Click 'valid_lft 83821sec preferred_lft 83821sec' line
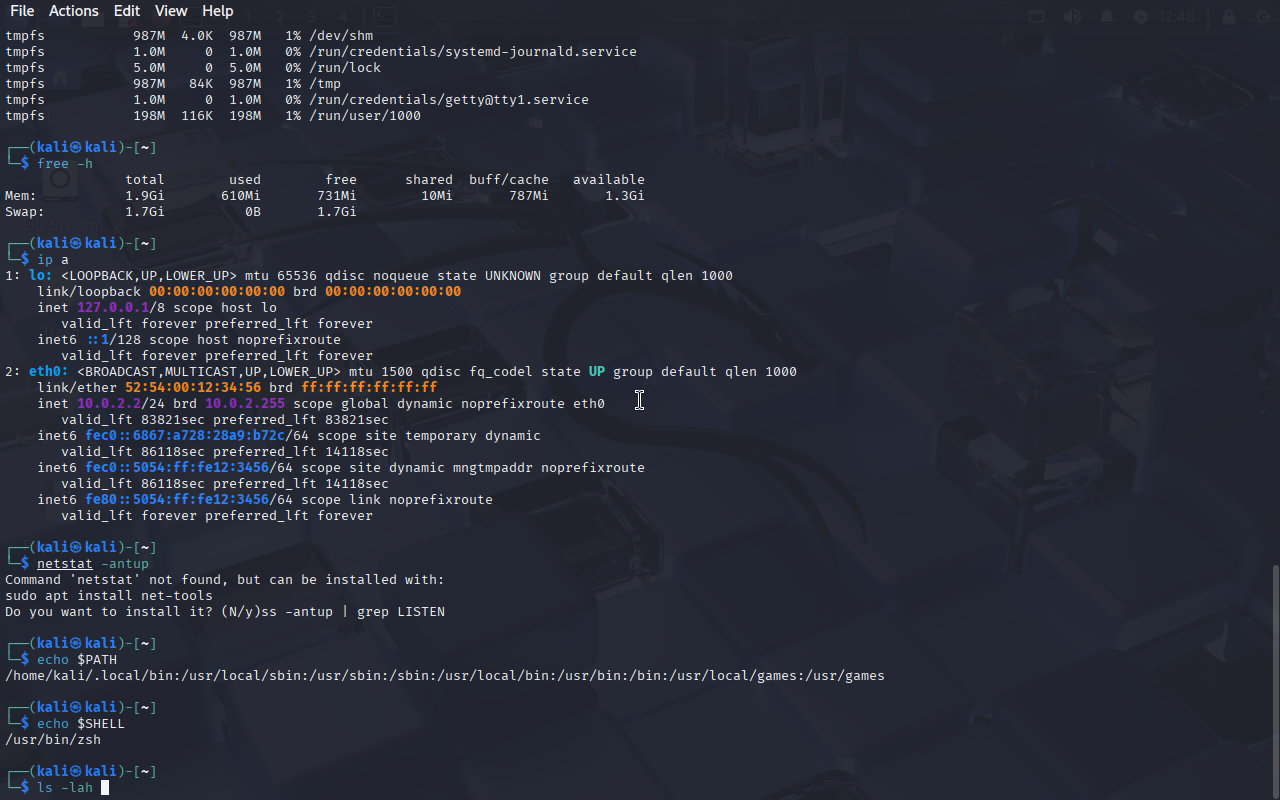This screenshot has height=800, width=1280. (x=225, y=420)
